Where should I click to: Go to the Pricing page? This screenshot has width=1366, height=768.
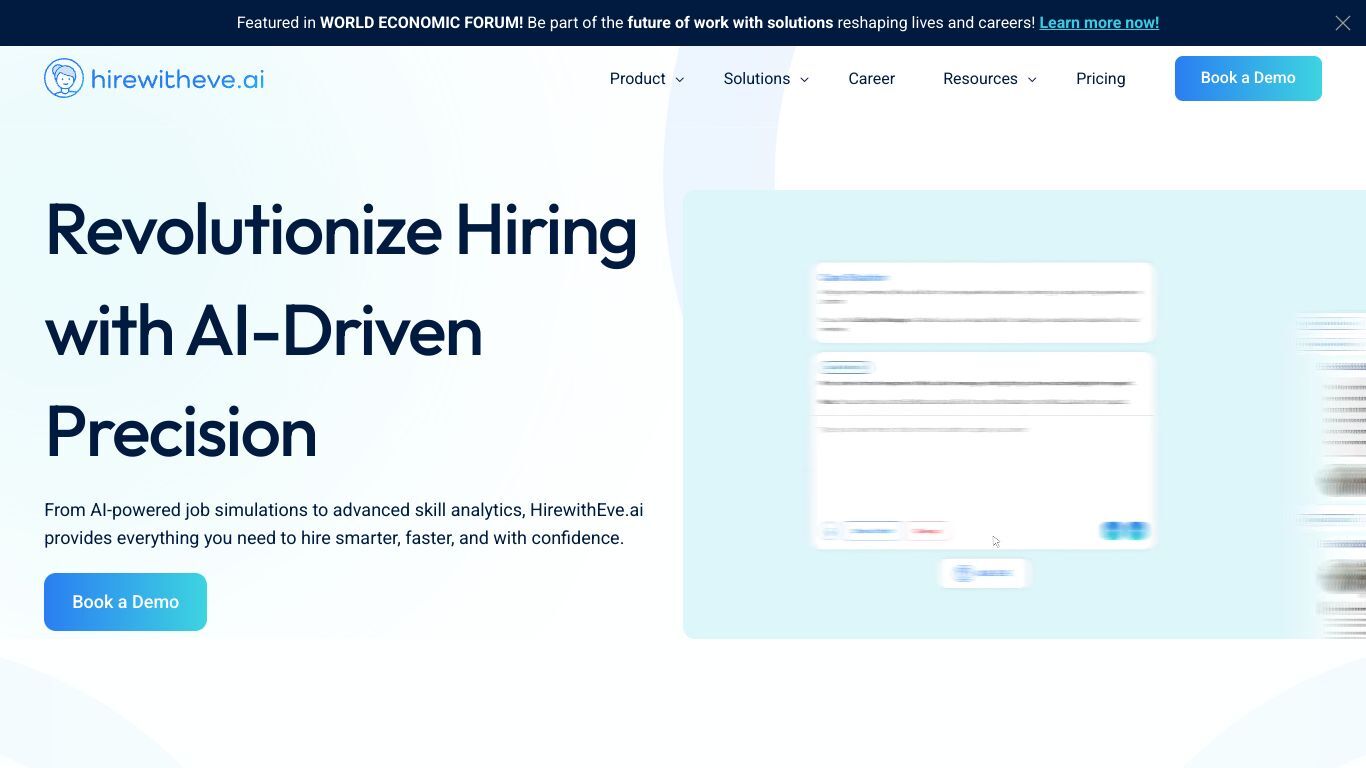click(x=1101, y=79)
